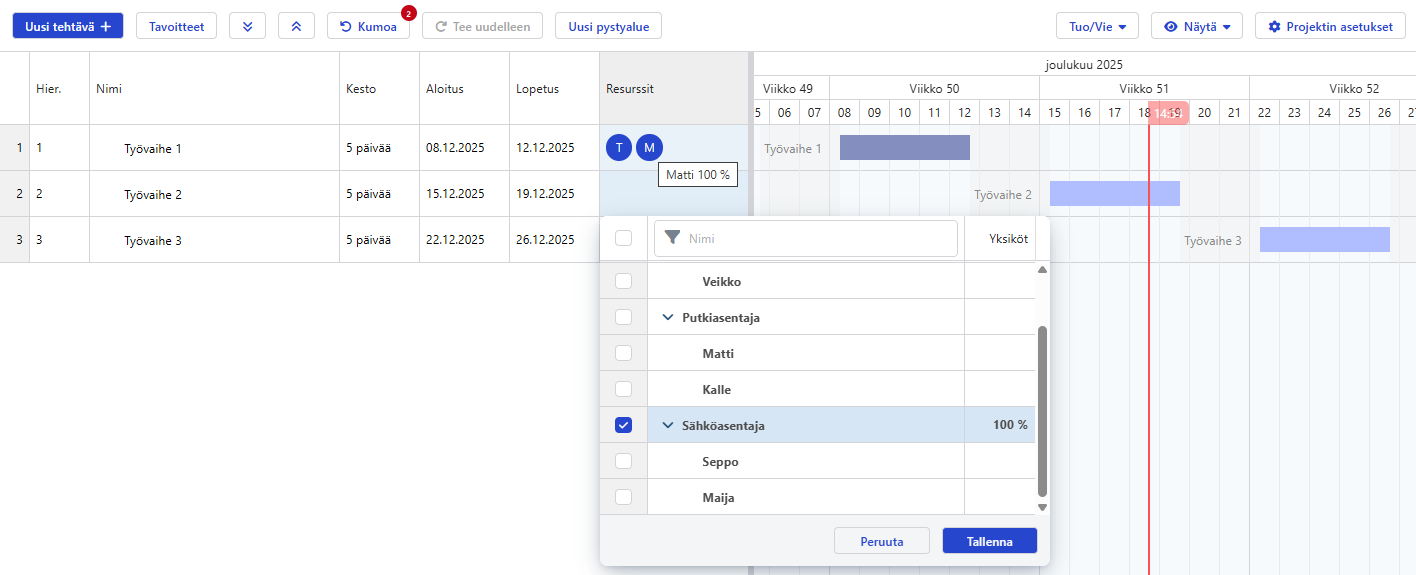Click the Aloitus column header
The image size is (1416, 575).
465,88
